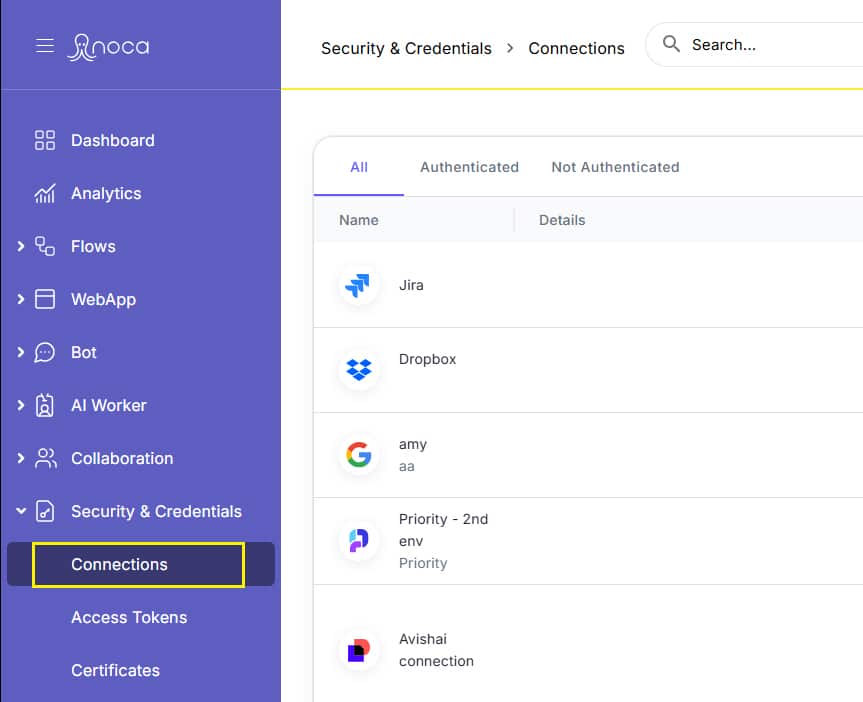The image size is (863, 702).
Task: Expand the Flows menu section
Action: (21, 246)
